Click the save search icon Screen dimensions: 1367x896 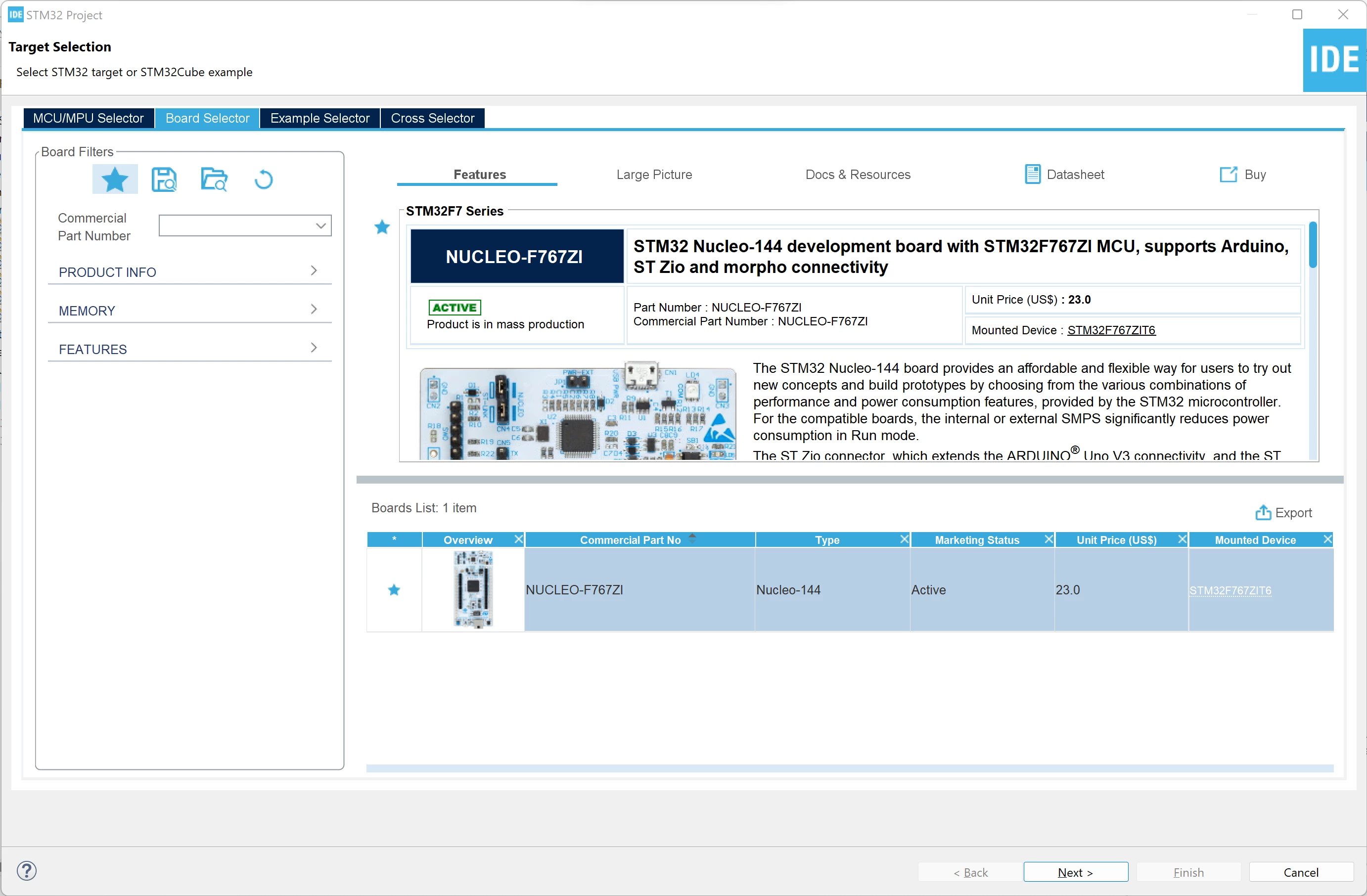coord(164,180)
